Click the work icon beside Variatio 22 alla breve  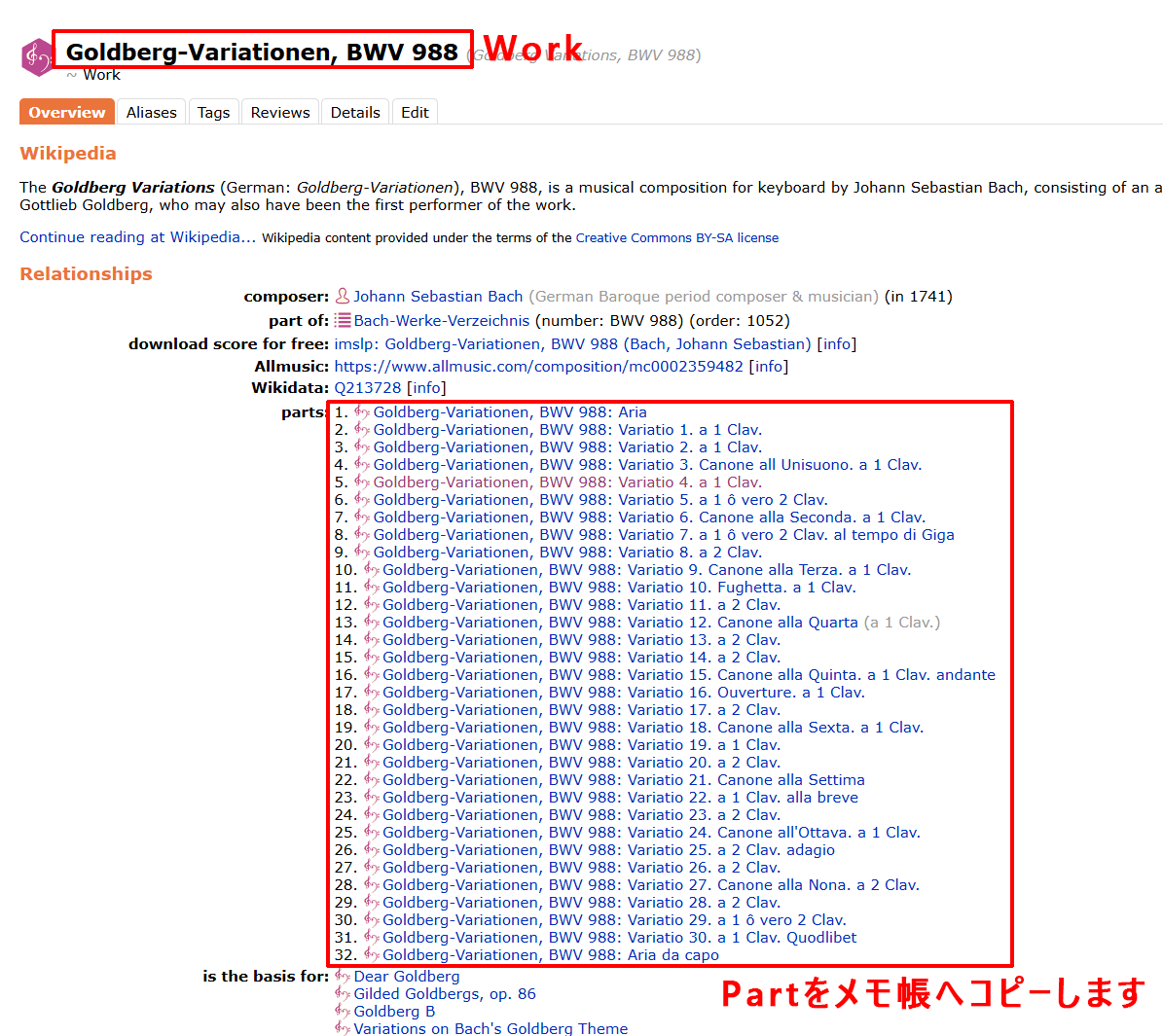(372, 798)
